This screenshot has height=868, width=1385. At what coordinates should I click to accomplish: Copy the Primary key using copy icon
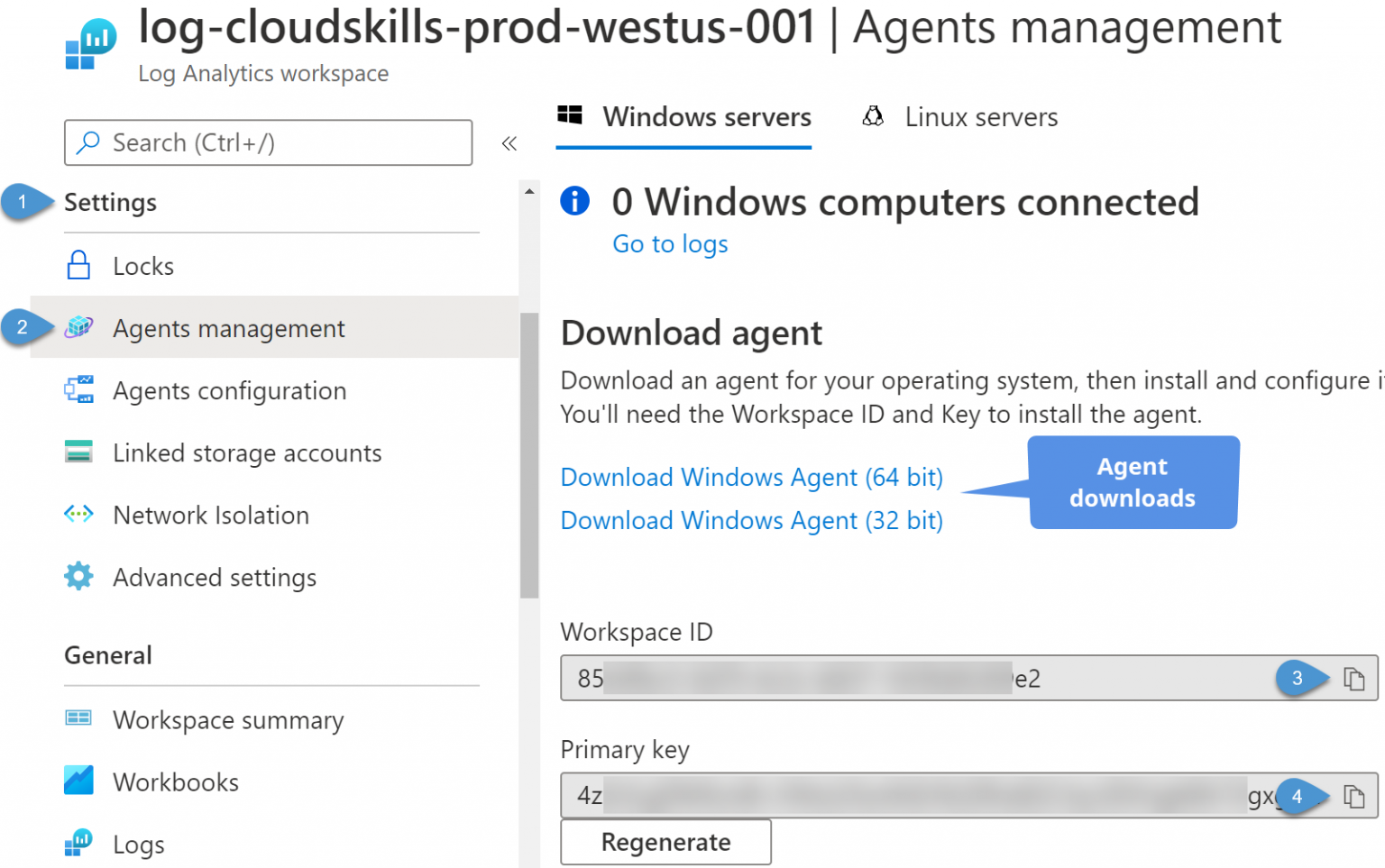(1354, 796)
